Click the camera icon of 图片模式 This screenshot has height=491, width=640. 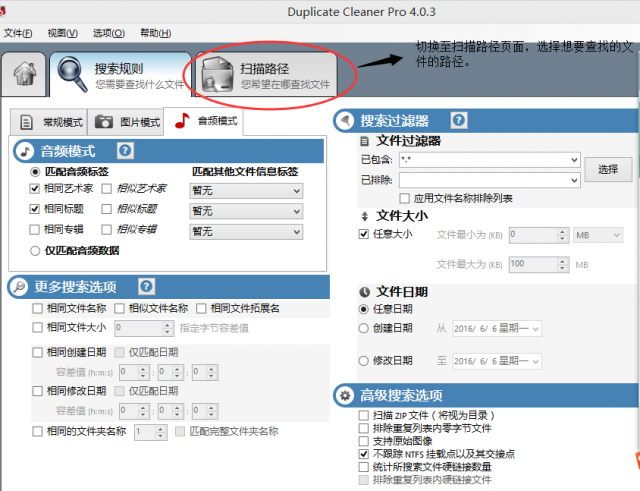coord(104,122)
